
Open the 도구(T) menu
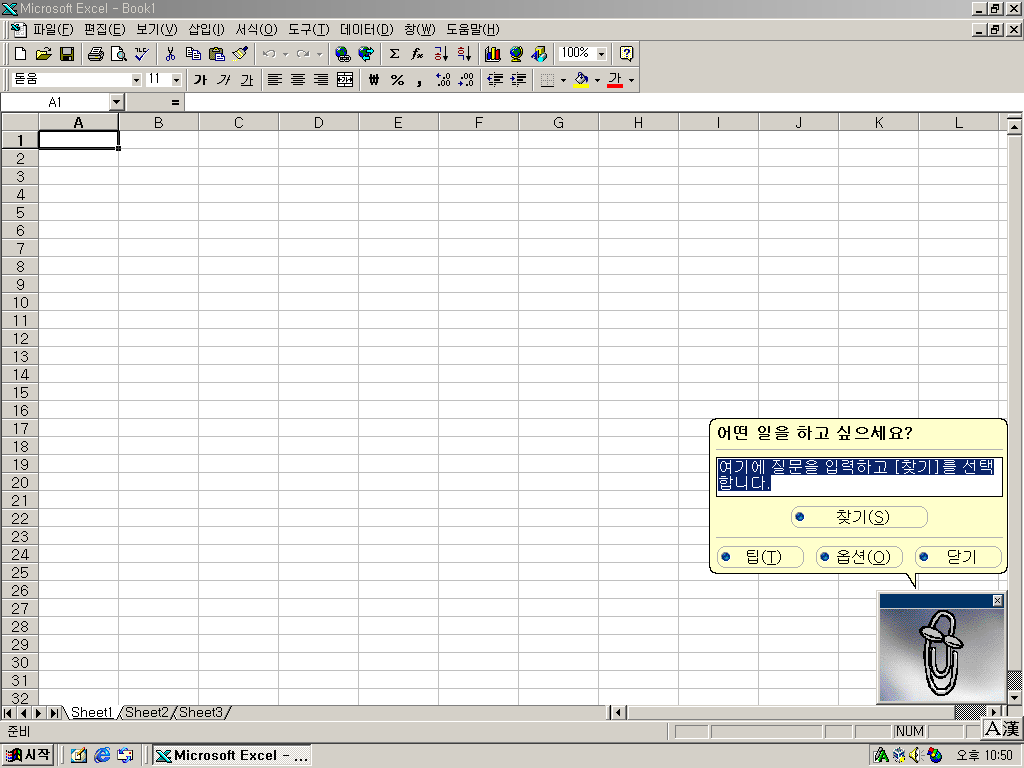coord(309,29)
